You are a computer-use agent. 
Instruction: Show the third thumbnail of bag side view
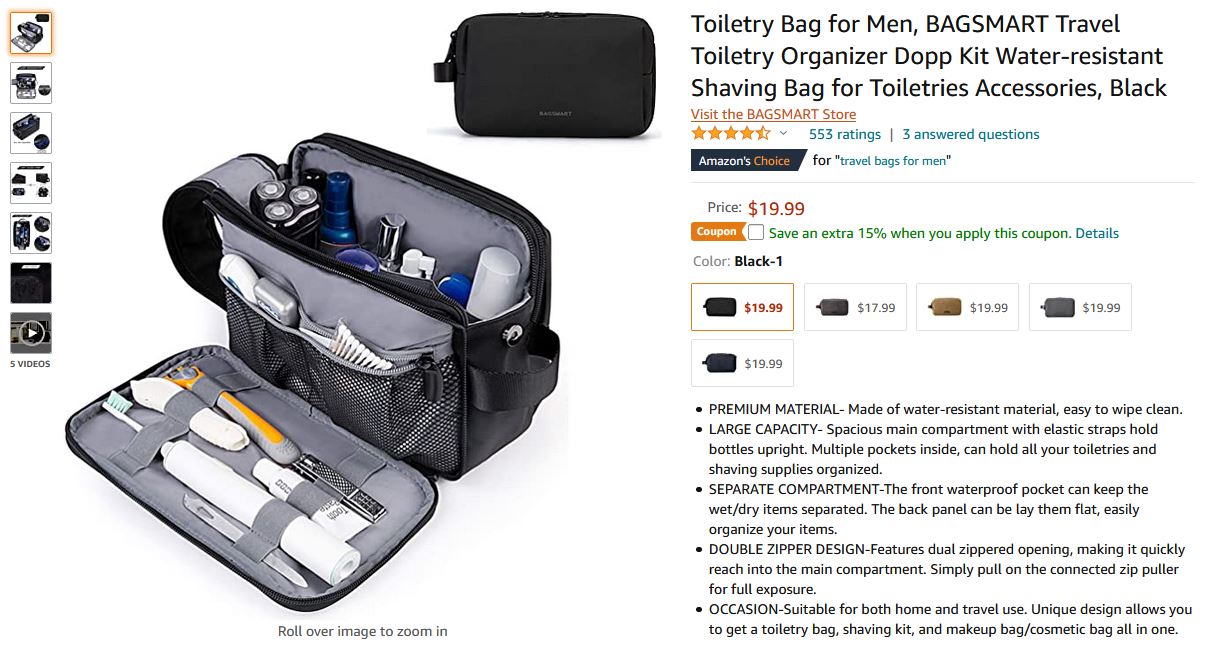(x=30, y=133)
